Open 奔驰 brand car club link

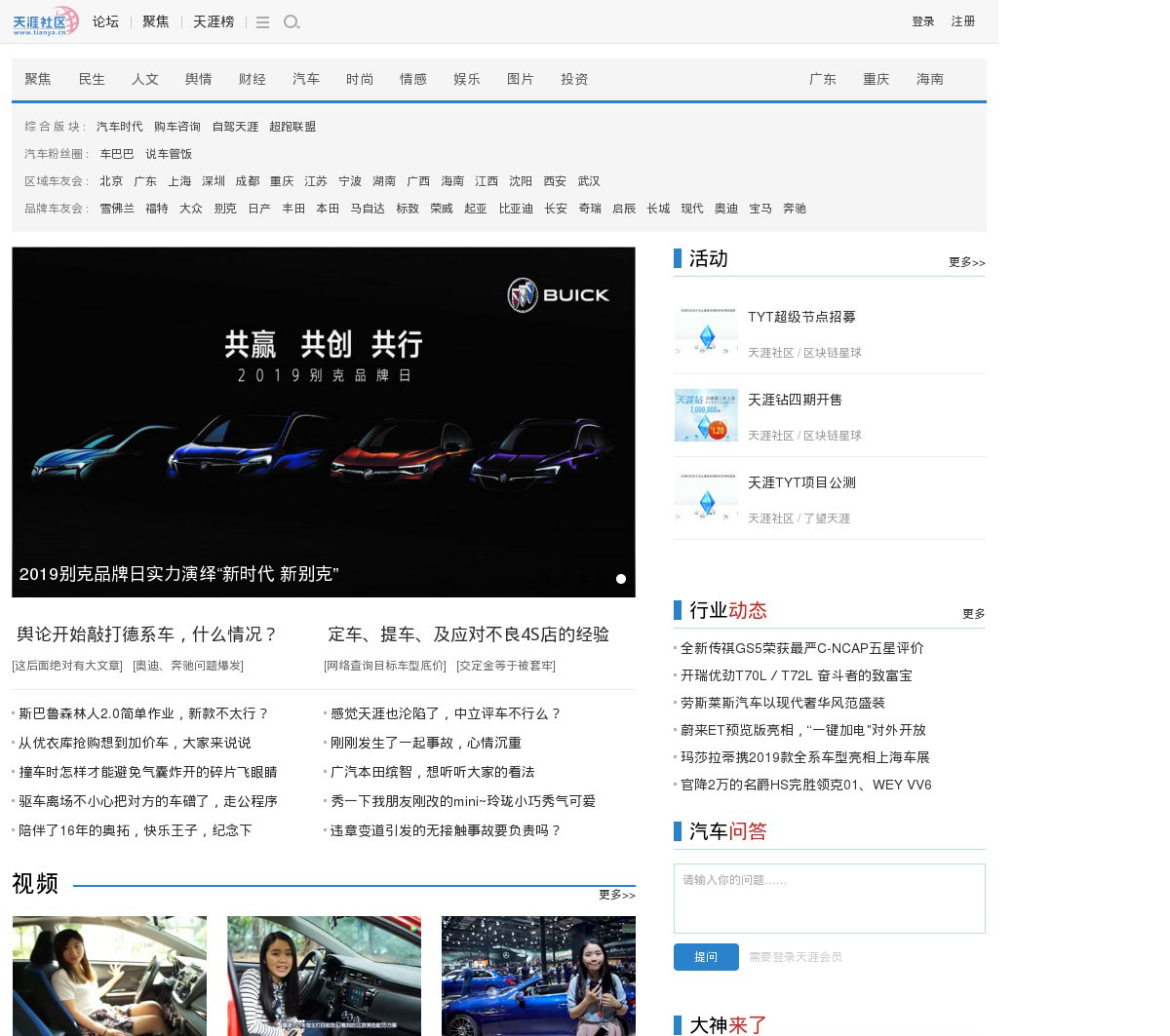tap(795, 209)
